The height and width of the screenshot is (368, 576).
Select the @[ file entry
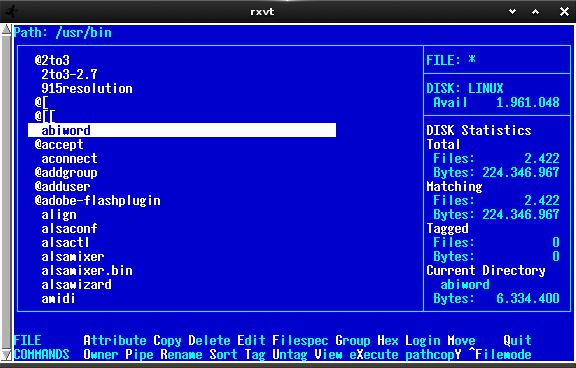(x=42, y=102)
